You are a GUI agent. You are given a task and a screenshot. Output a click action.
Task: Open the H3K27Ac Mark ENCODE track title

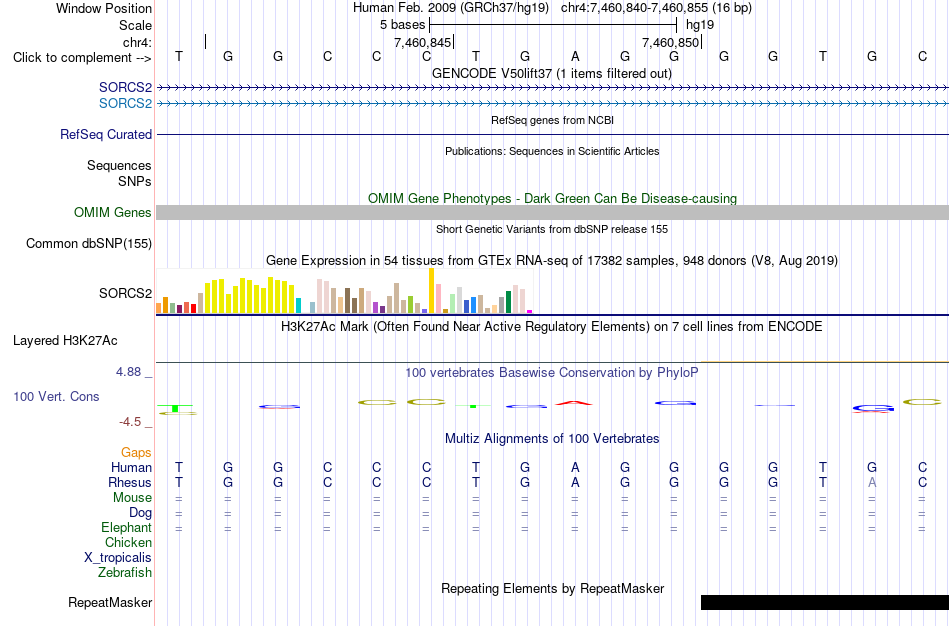(551, 327)
